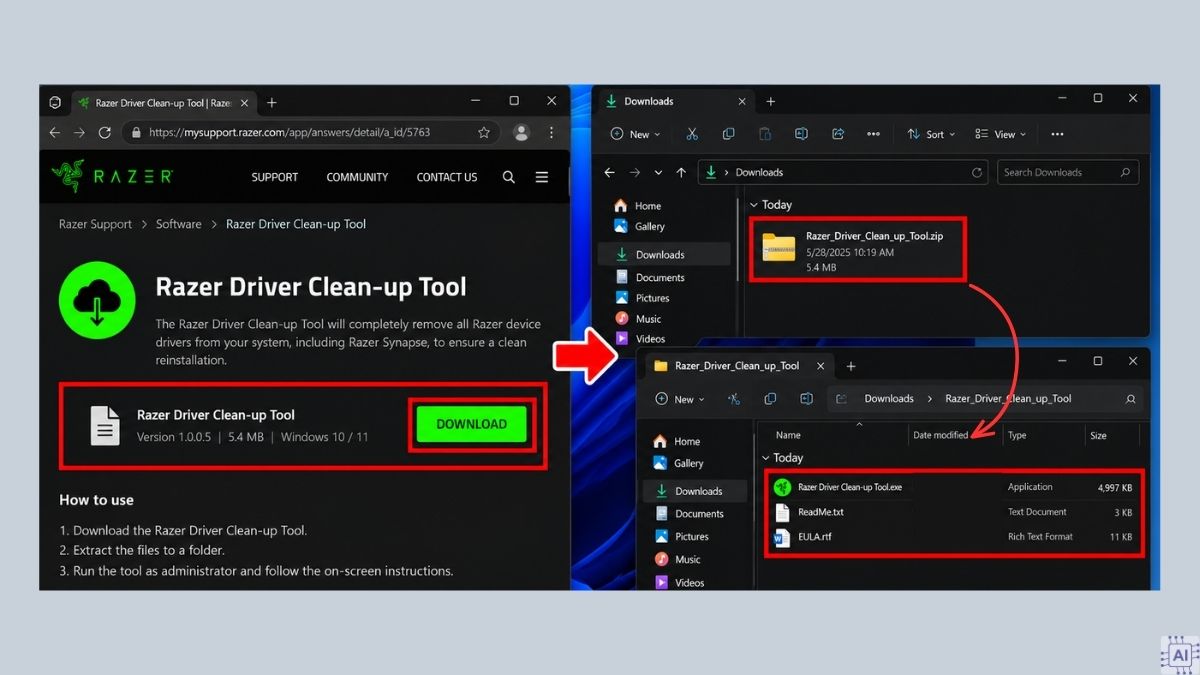
Task: Select Razer Driver Clean-up Tool.exe
Action: (956, 487)
